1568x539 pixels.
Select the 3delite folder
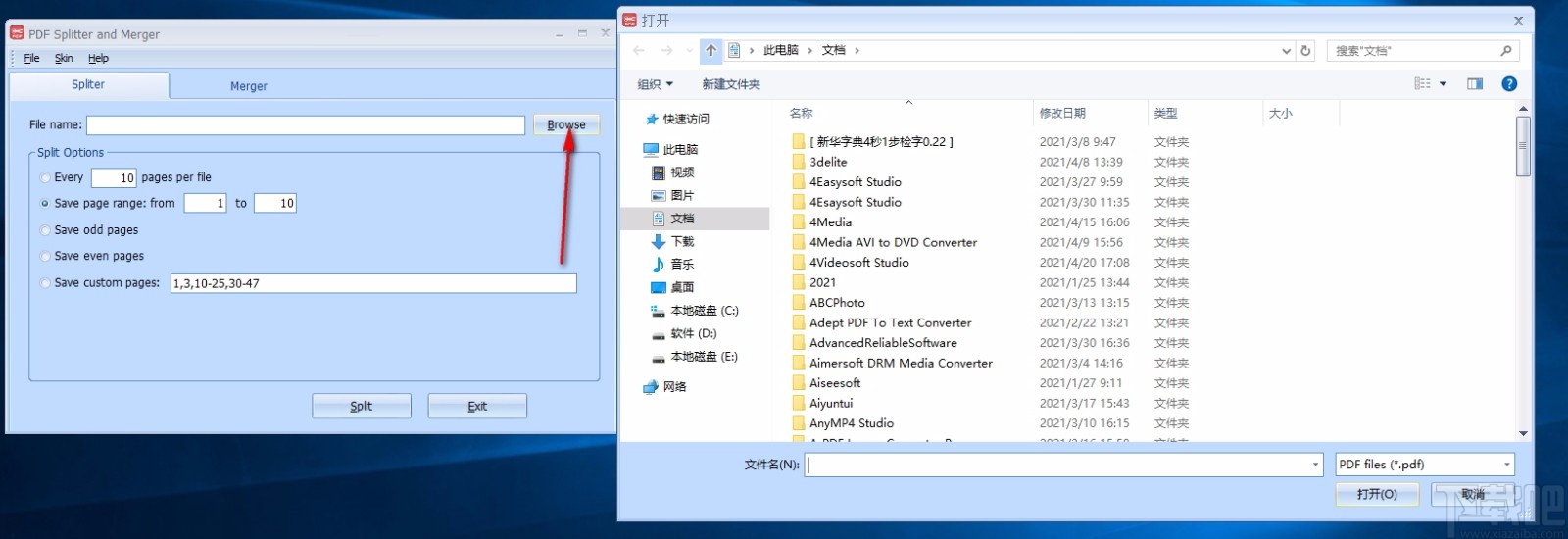click(x=828, y=162)
